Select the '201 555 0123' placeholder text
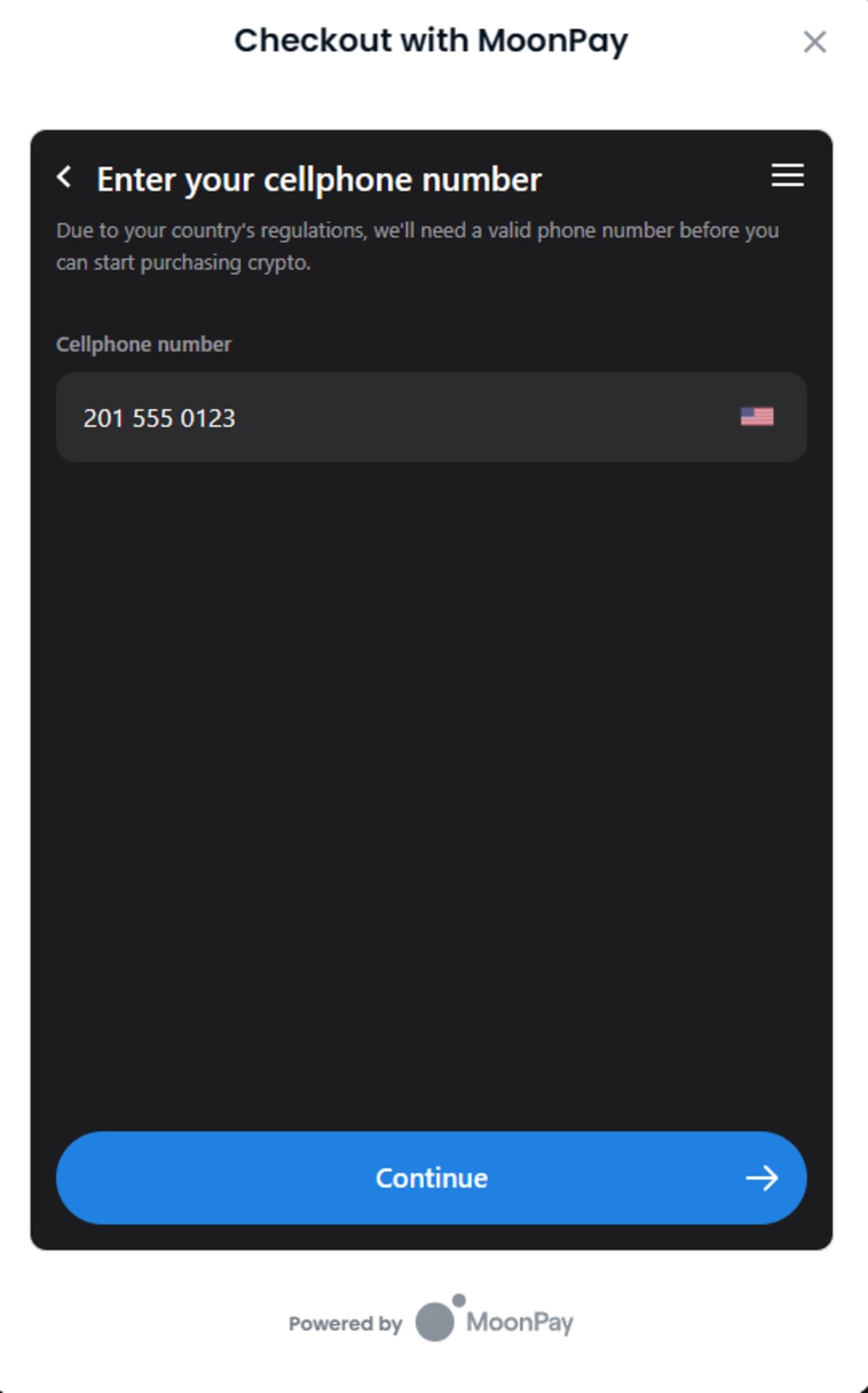The height and width of the screenshot is (1393, 868). pyautogui.click(x=159, y=418)
